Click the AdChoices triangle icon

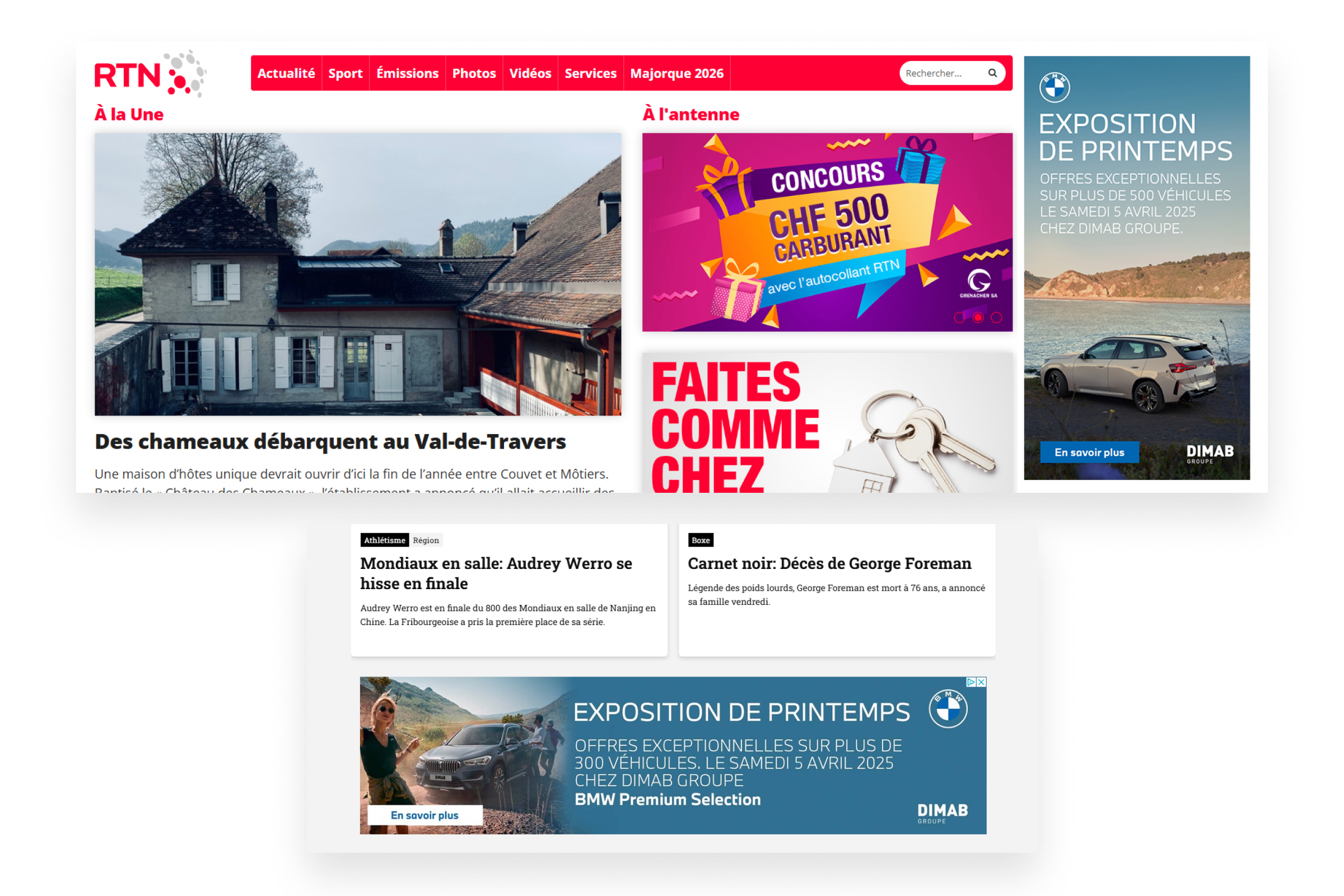point(971,682)
